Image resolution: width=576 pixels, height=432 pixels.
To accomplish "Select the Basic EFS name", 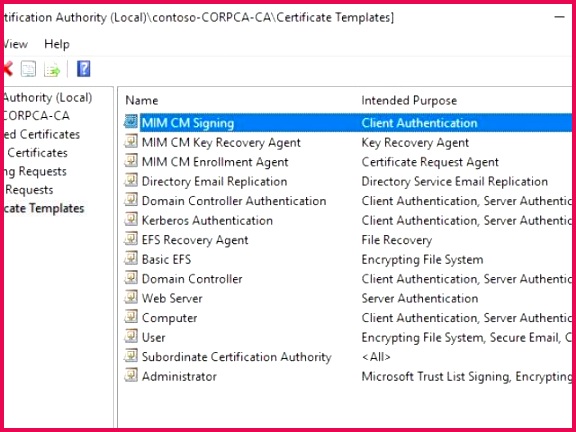I will pyautogui.click(x=166, y=259).
